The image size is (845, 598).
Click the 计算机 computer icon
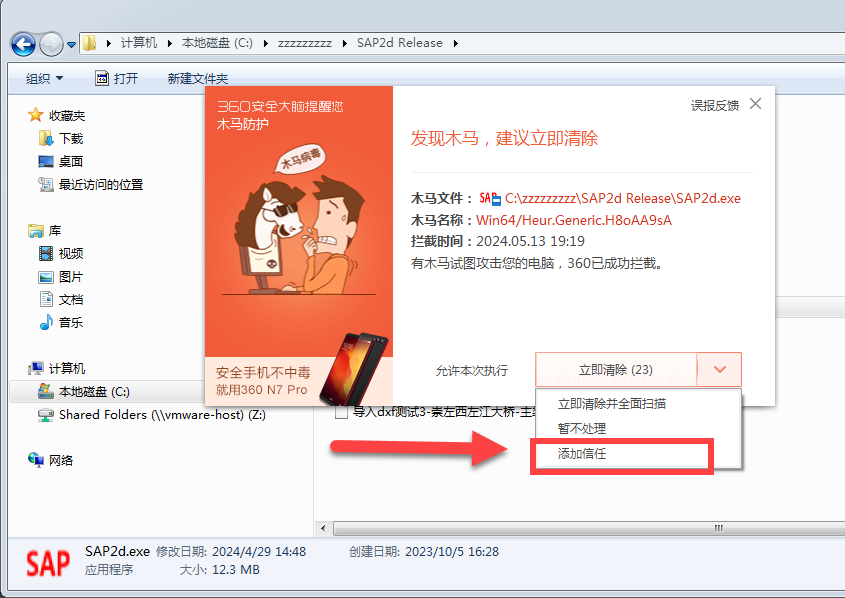[x=36, y=368]
